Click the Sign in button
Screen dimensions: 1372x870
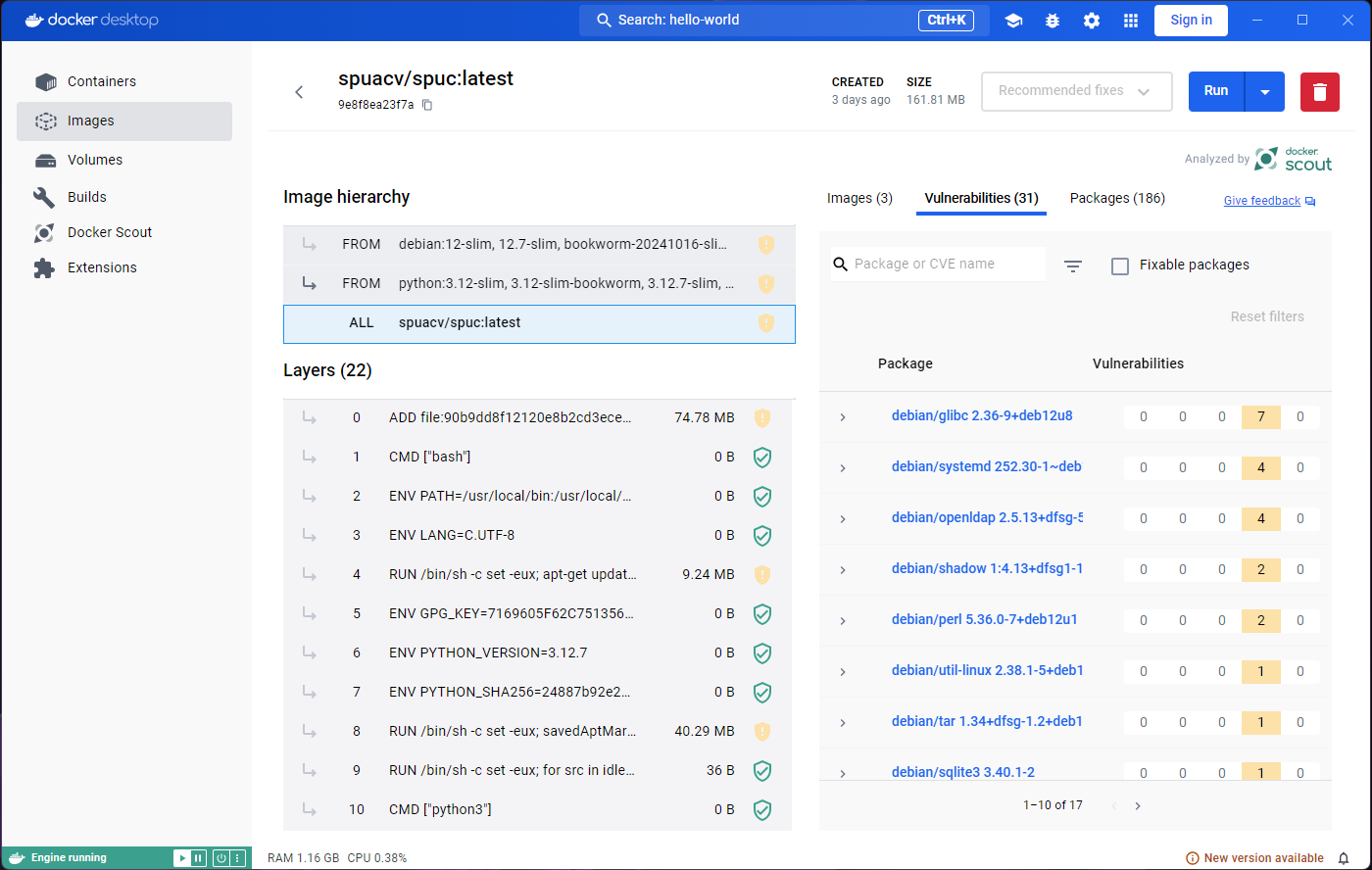(x=1191, y=21)
